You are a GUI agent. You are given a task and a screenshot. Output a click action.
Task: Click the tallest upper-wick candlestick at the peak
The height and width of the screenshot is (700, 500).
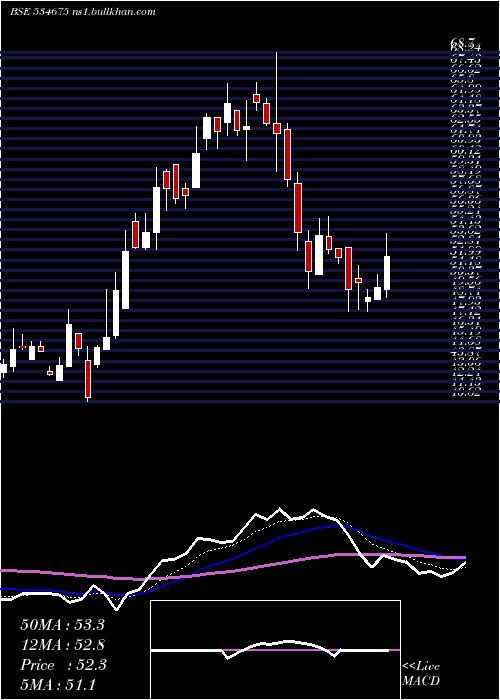277,112
